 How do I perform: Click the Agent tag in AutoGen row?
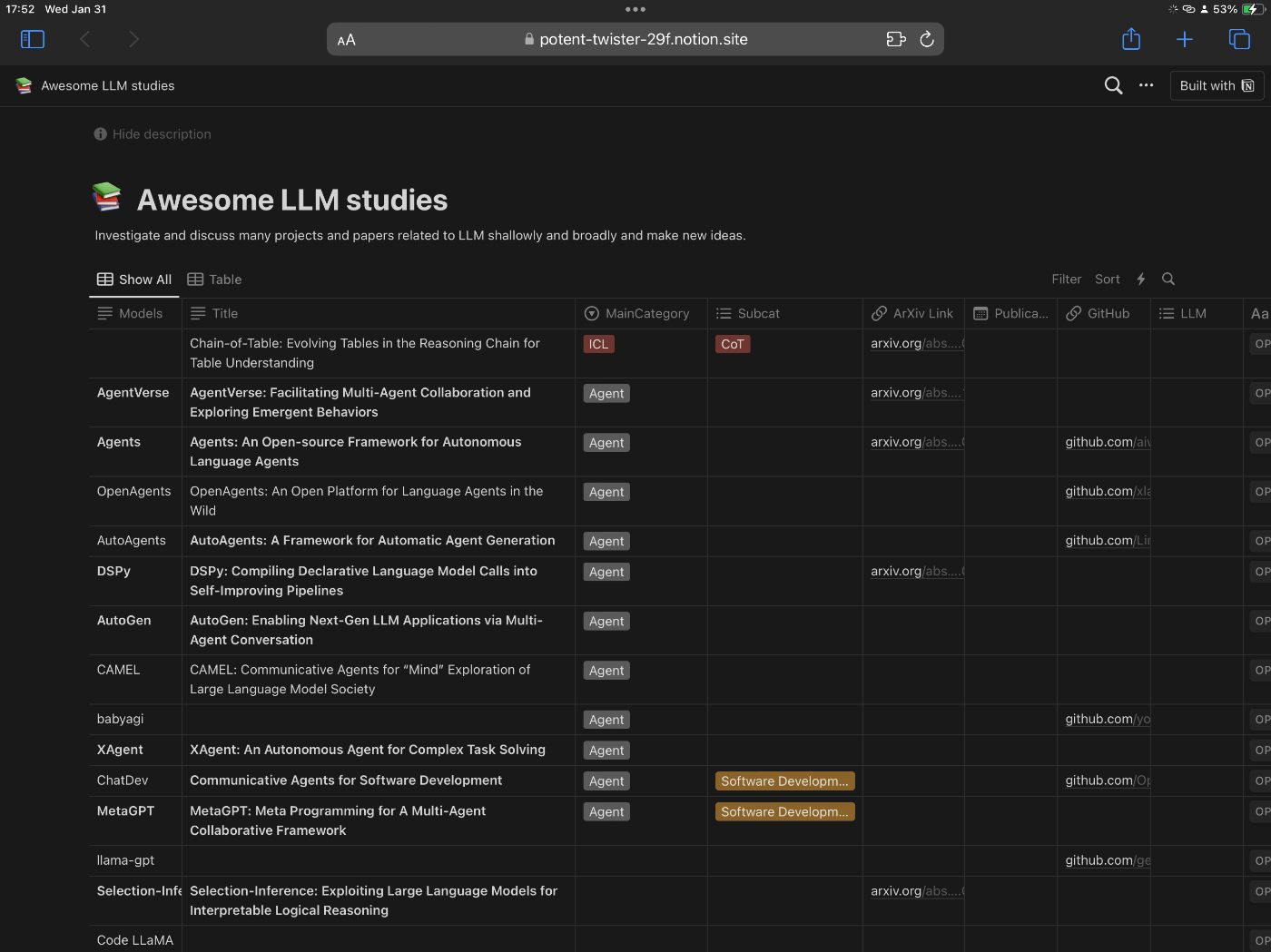(x=606, y=622)
